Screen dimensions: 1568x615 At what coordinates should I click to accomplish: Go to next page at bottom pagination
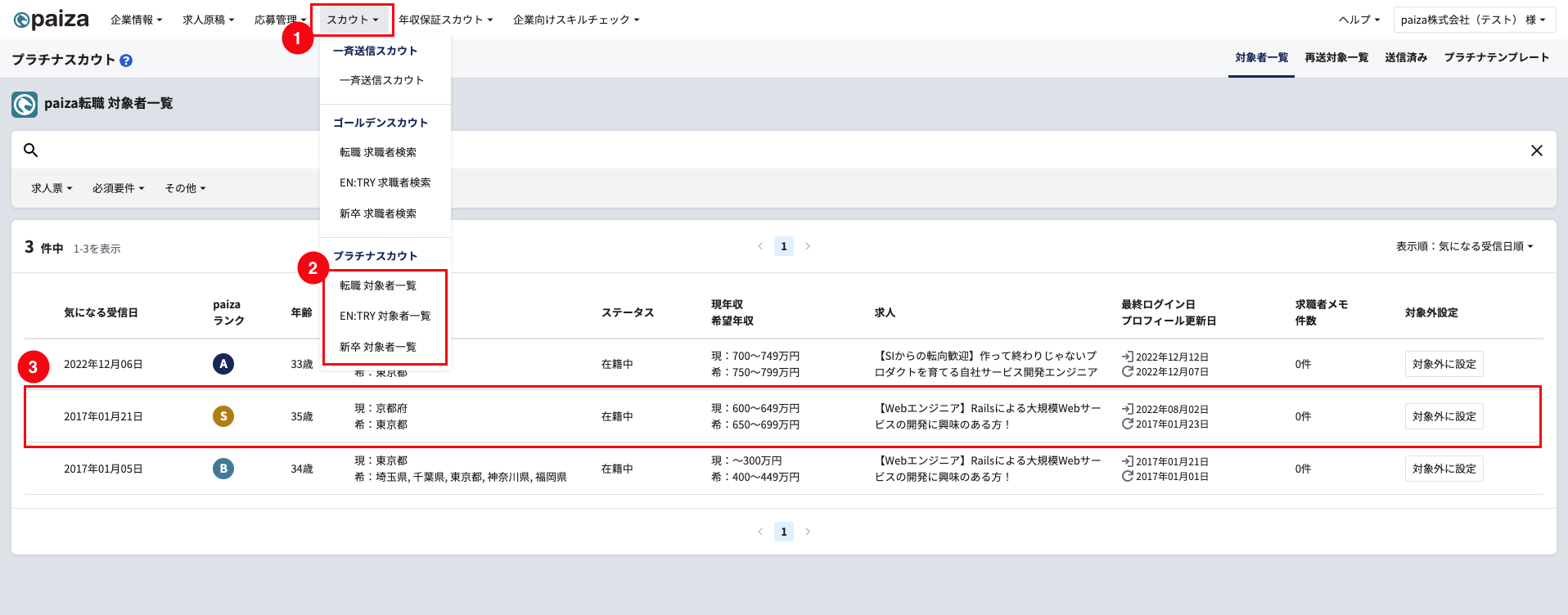click(x=808, y=532)
